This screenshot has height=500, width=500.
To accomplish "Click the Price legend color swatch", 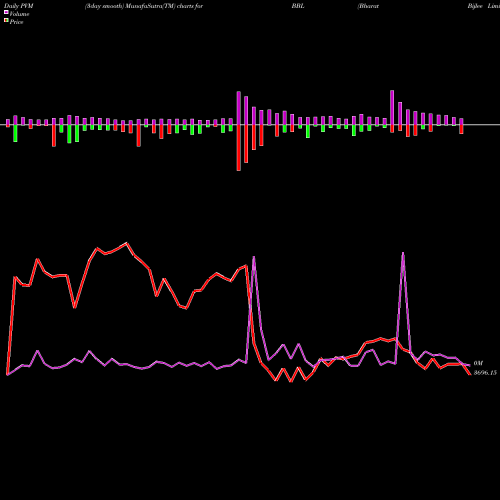I will click(6, 21).
